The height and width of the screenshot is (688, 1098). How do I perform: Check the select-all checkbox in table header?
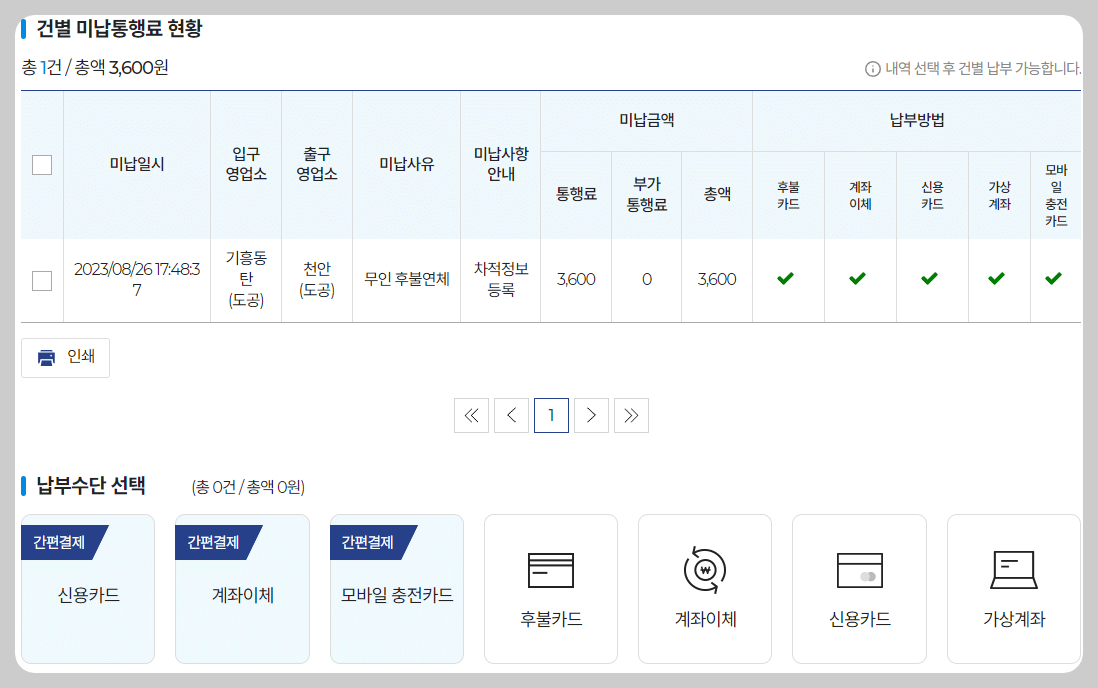coord(41,164)
